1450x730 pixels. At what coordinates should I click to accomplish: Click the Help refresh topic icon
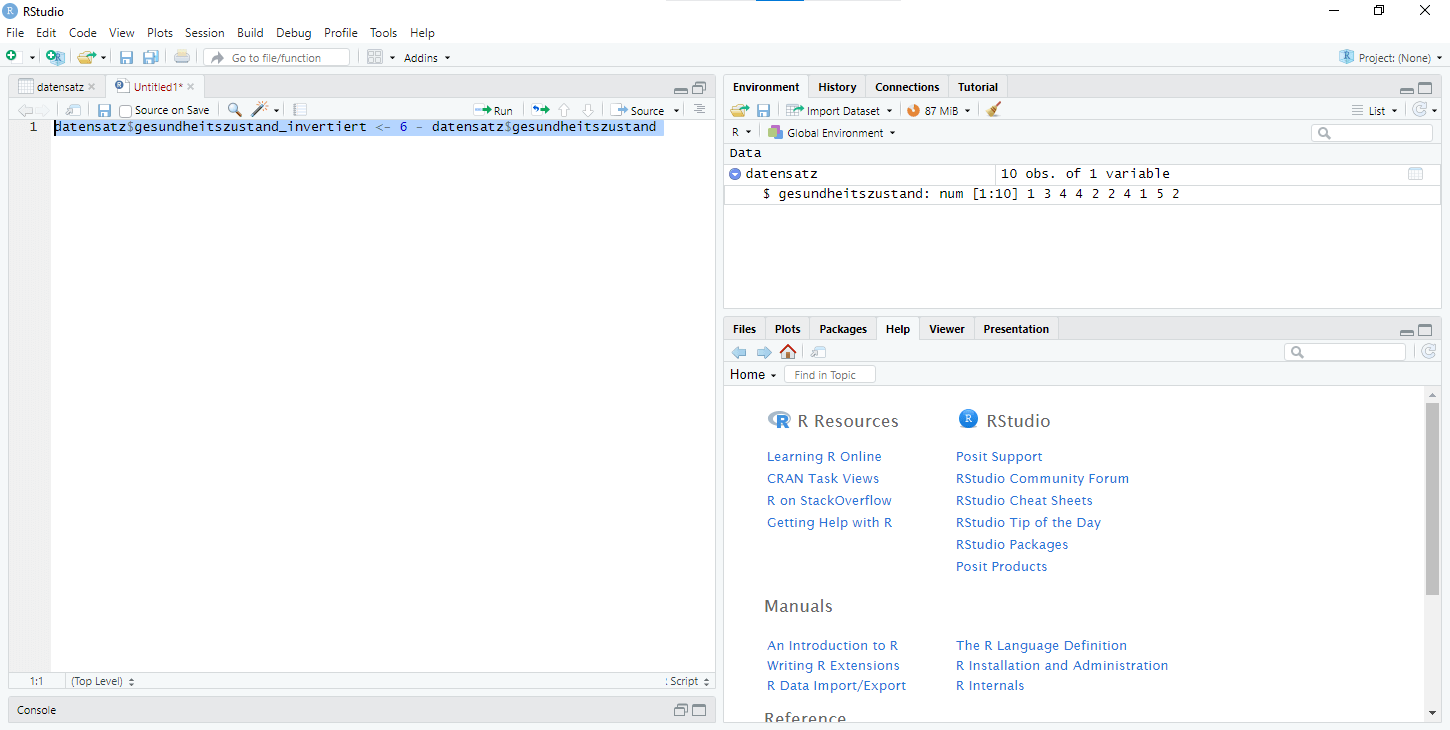point(1429,351)
